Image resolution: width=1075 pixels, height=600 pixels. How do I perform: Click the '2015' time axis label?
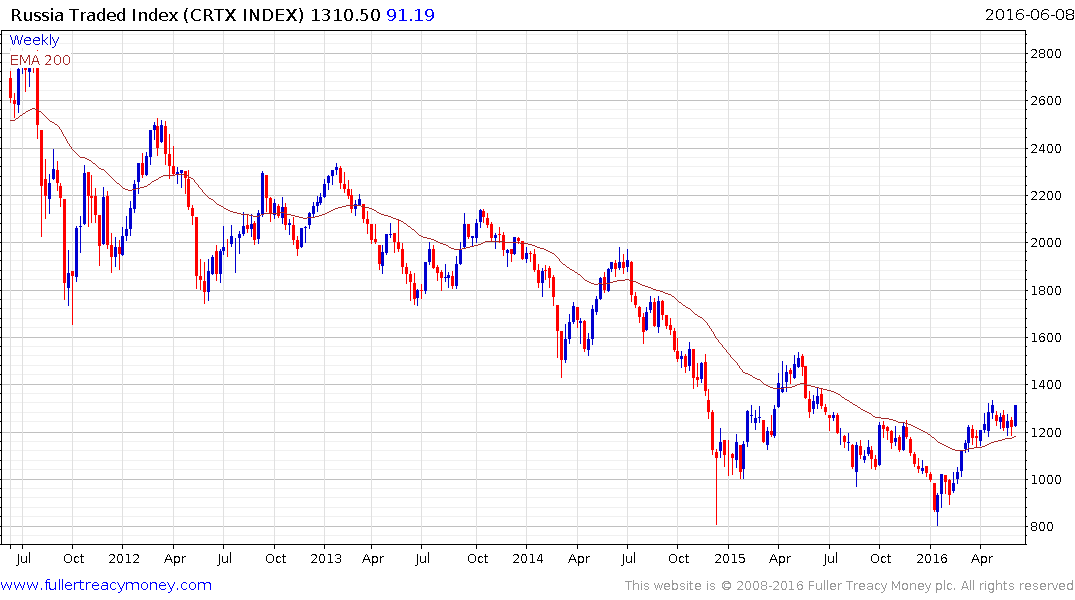[729, 558]
